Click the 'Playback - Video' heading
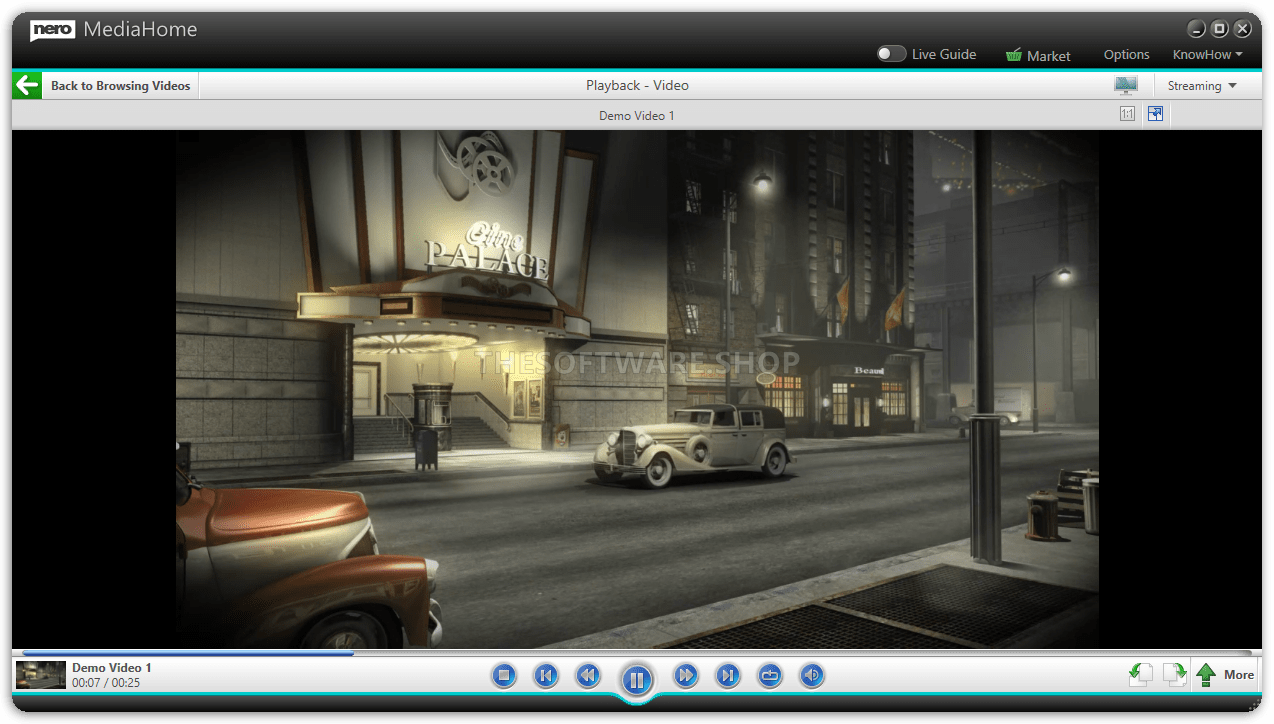The width and height of the screenshot is (1274, 724). point(637,86)
